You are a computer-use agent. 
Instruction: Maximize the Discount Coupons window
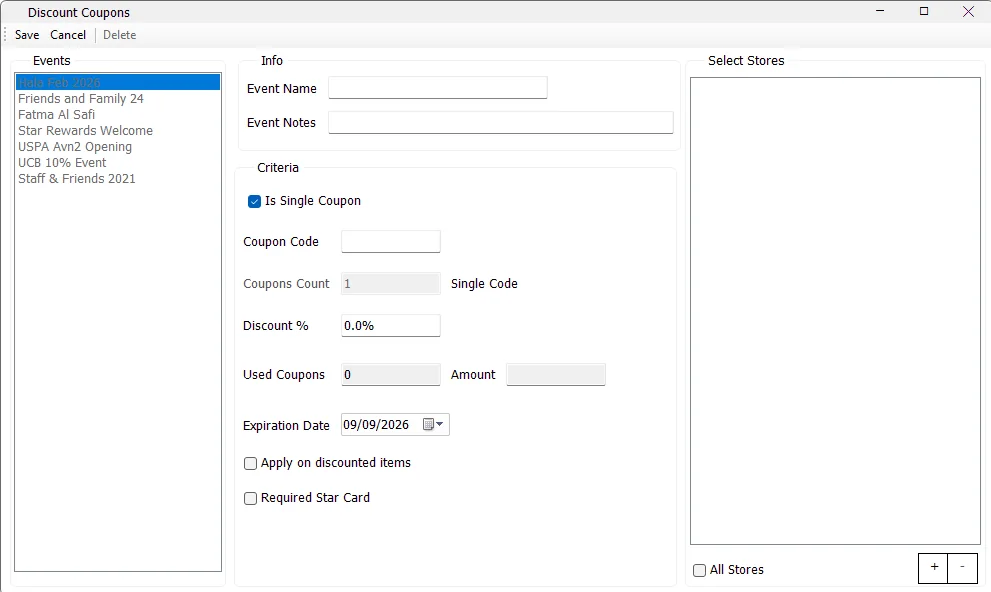point(924,11)
